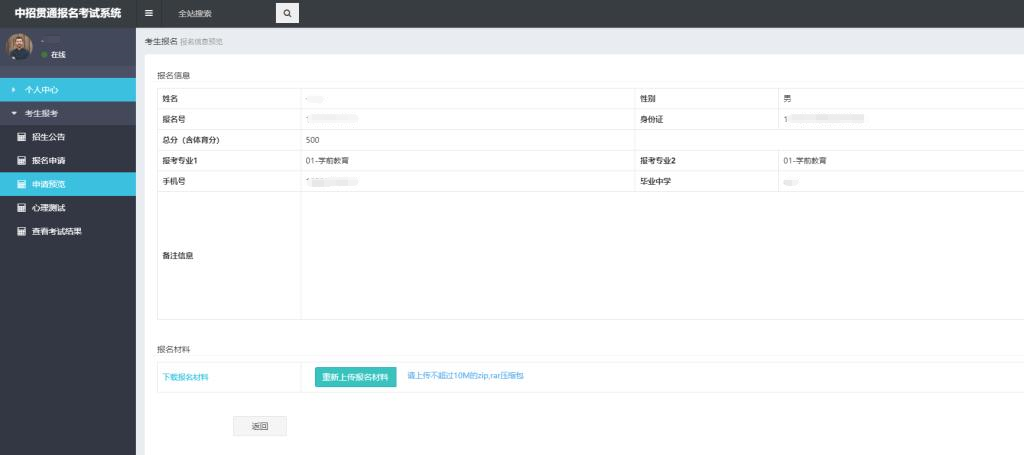Collapse the 考生报考 section arrow
The height and width of the screenshot is (455, 1024).
tap(13, 114)
